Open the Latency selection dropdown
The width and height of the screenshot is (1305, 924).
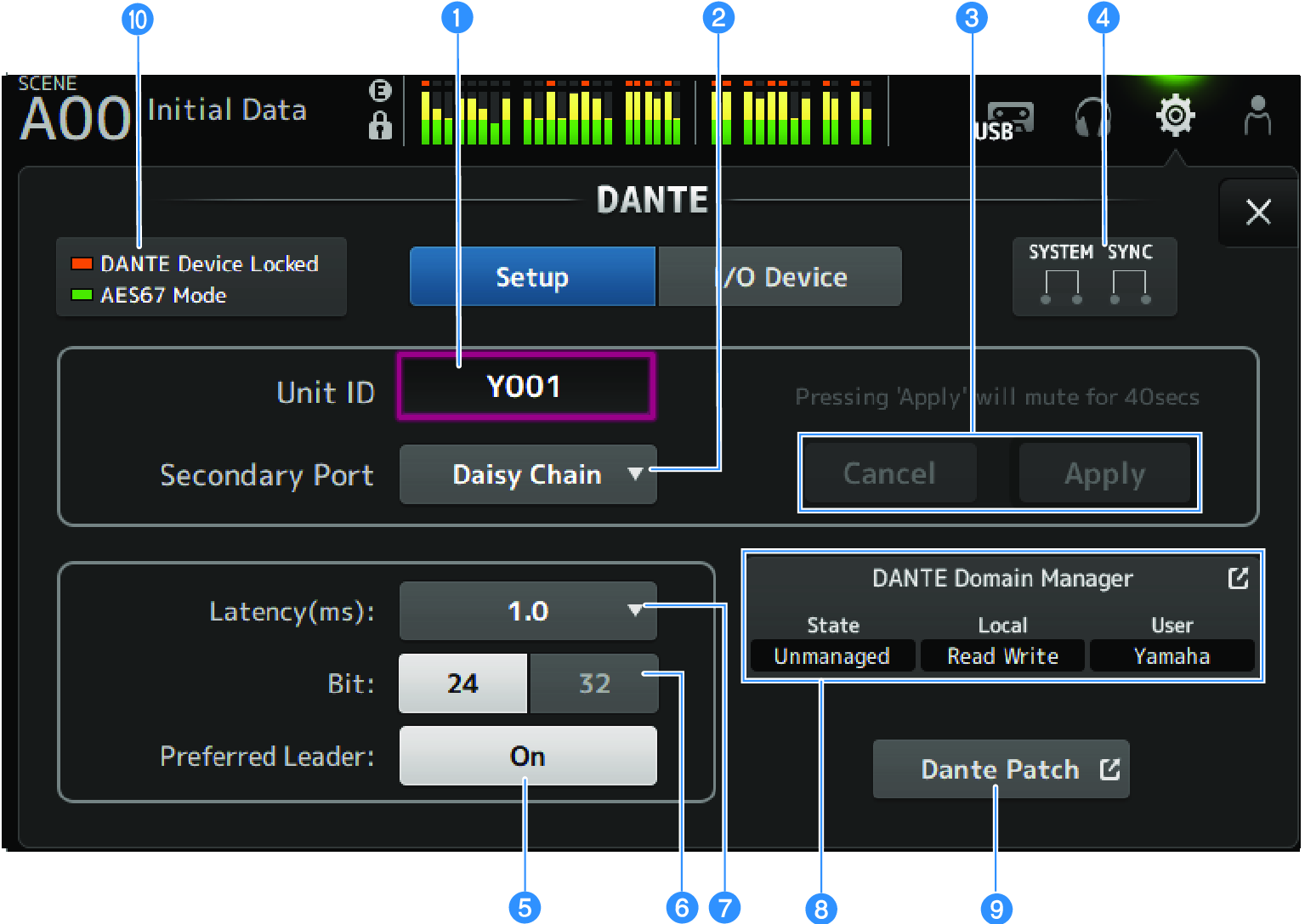[527, 611]
